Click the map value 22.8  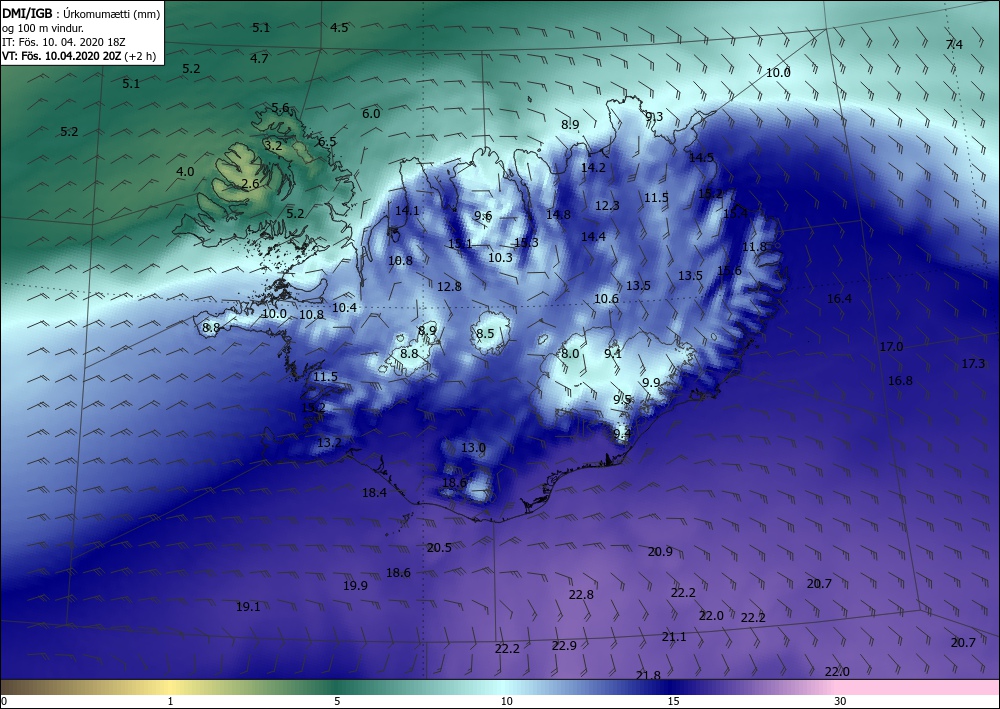(582, 594)
